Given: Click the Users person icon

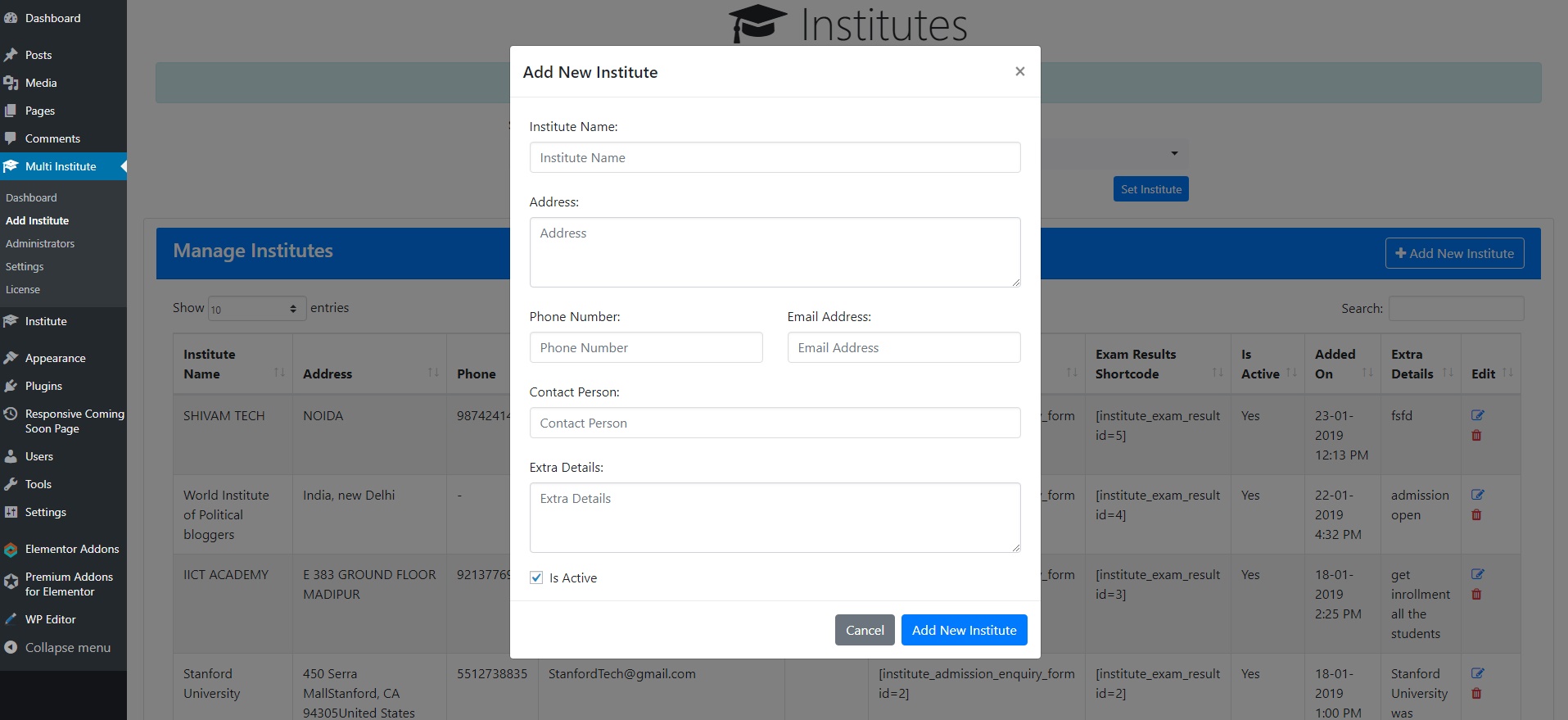Looking at the screenshot, I should [x=11, y=456].
